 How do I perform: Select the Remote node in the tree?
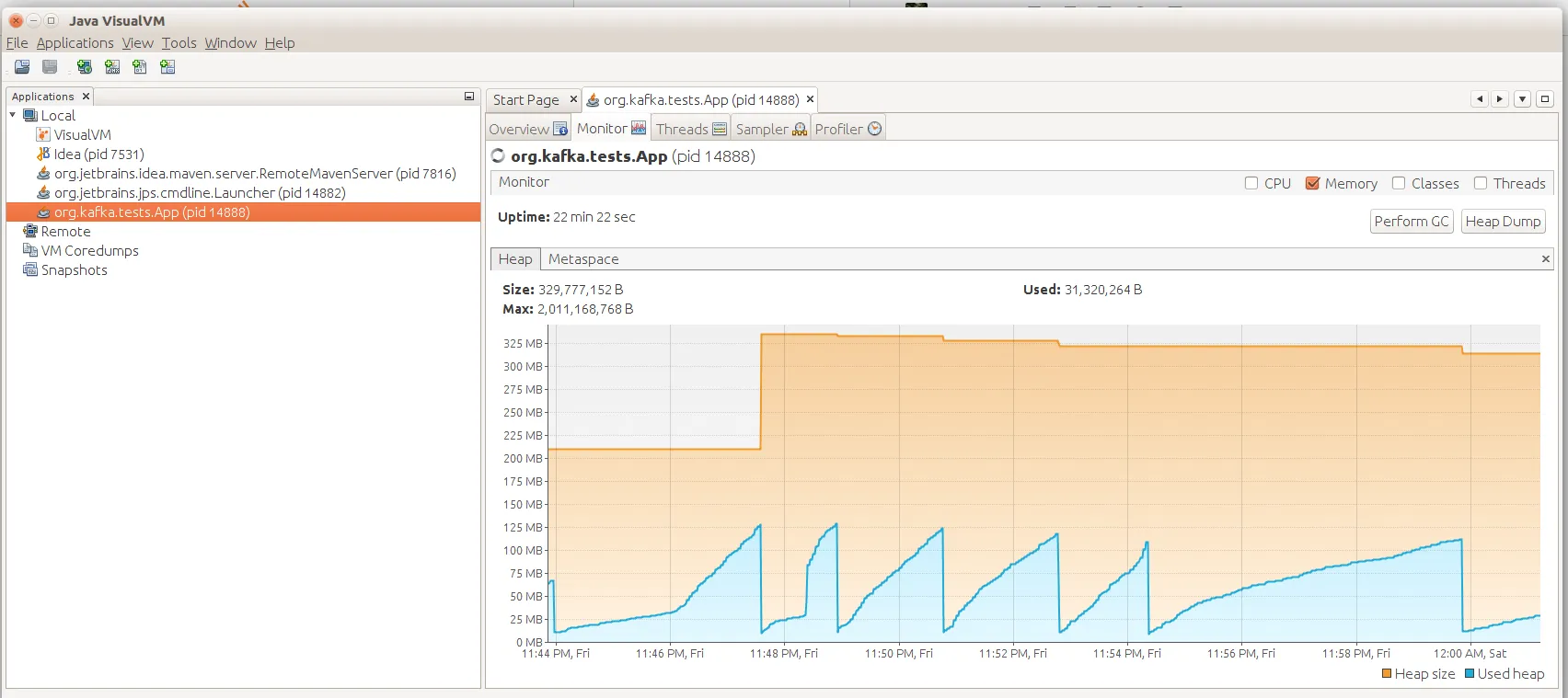point(65,232)
